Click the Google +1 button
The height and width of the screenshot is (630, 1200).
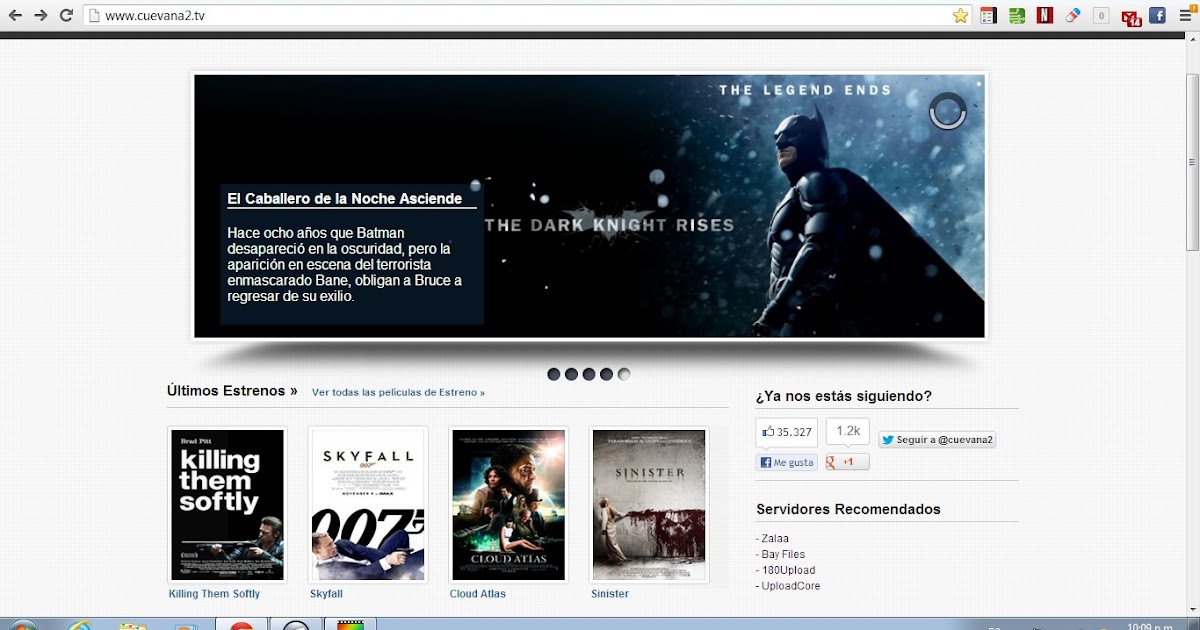(x=848, y=462)
